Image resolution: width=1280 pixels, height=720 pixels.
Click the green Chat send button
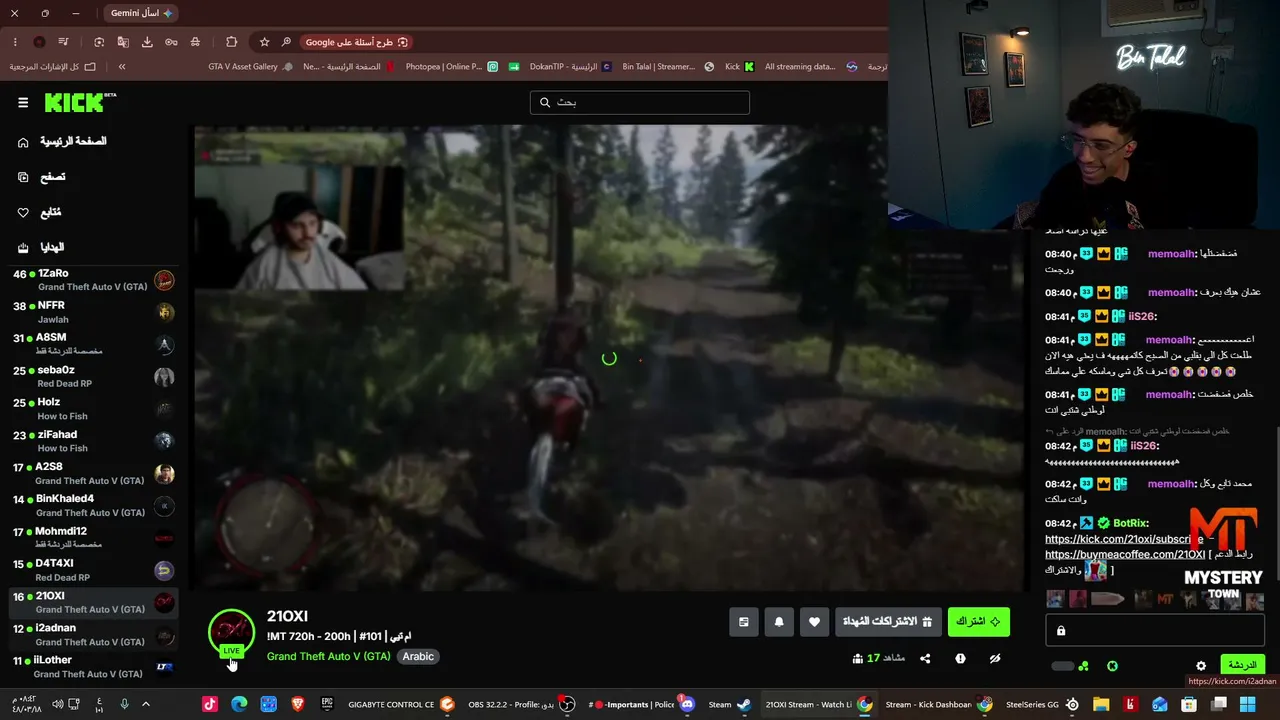(1242, 665)
